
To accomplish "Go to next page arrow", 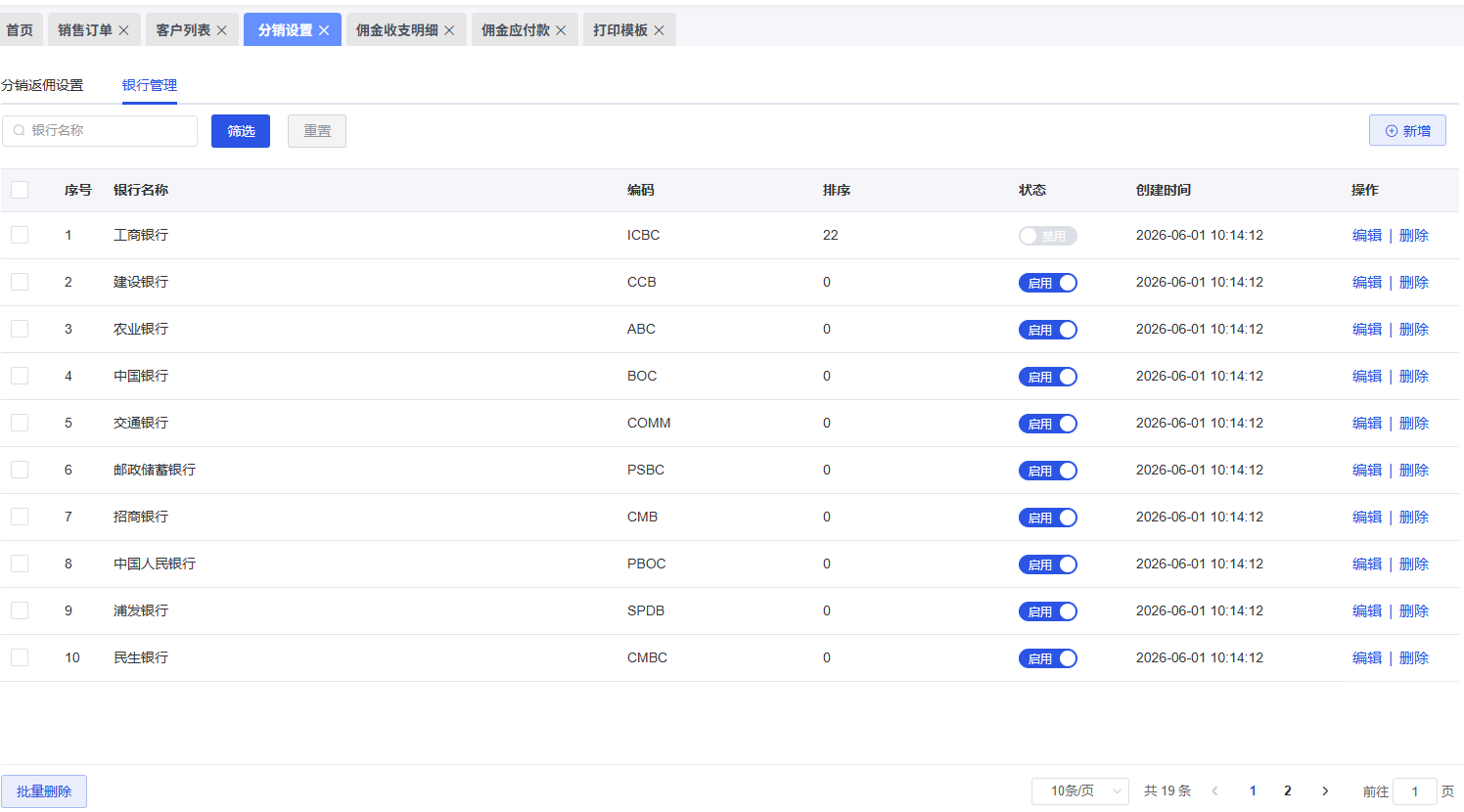I will [1325, 790].
